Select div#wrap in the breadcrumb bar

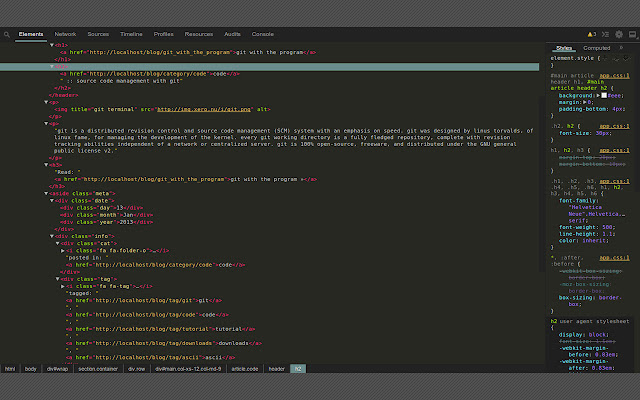point(57,368)
